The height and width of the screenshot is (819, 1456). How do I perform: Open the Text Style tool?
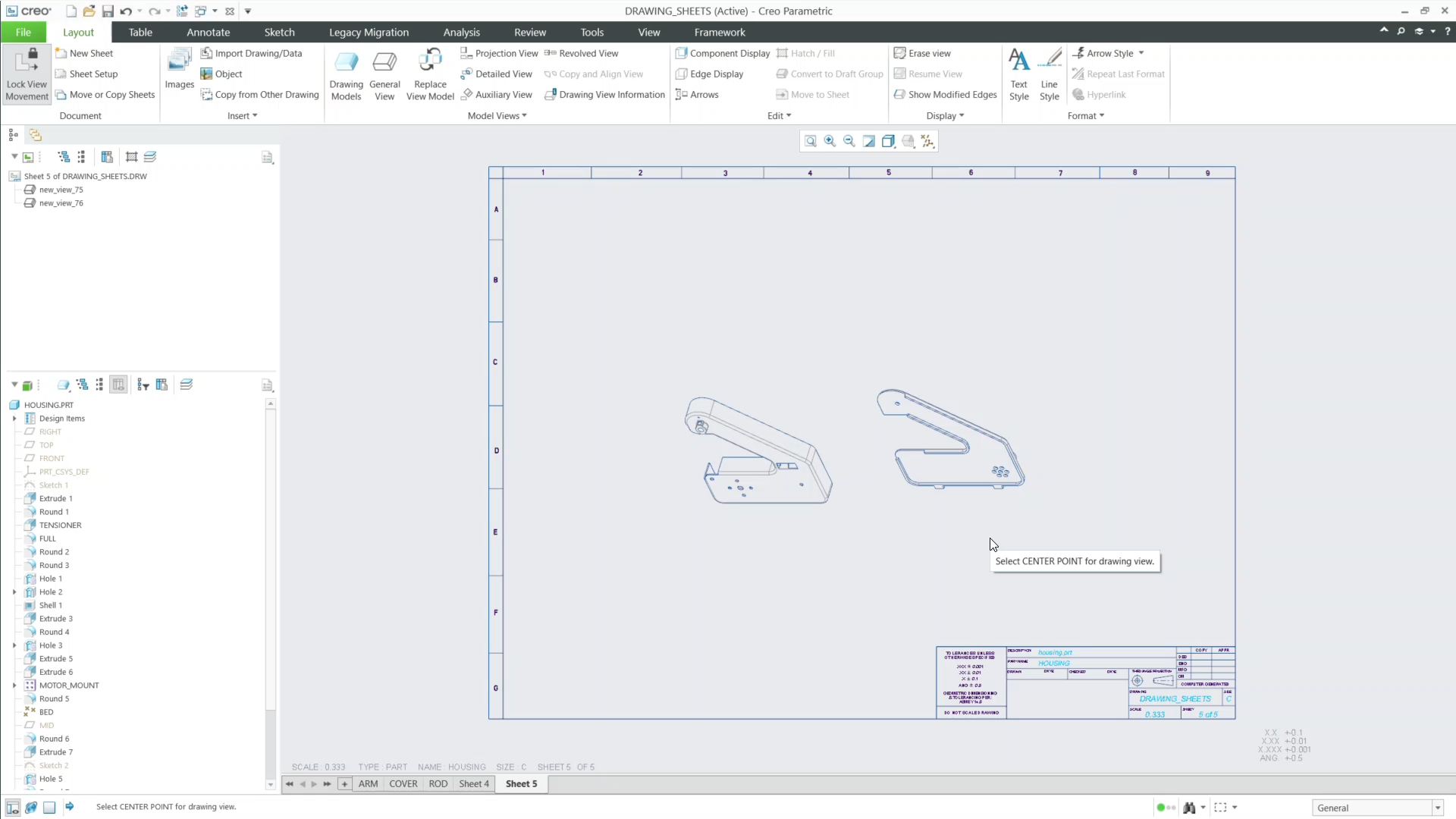coord(1019,72)
